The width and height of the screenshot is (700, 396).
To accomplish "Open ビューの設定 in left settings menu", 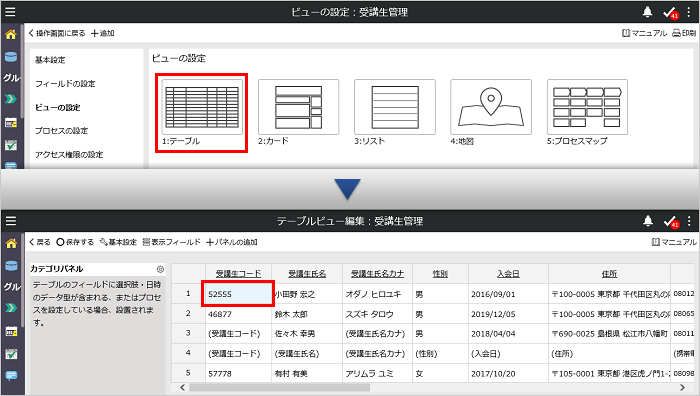I will [58, 107].
